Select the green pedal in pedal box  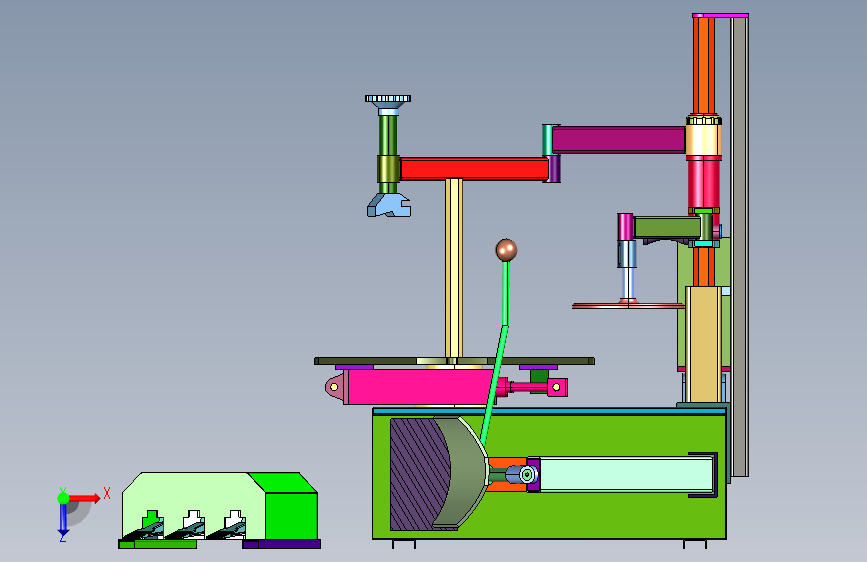(152, 520)
